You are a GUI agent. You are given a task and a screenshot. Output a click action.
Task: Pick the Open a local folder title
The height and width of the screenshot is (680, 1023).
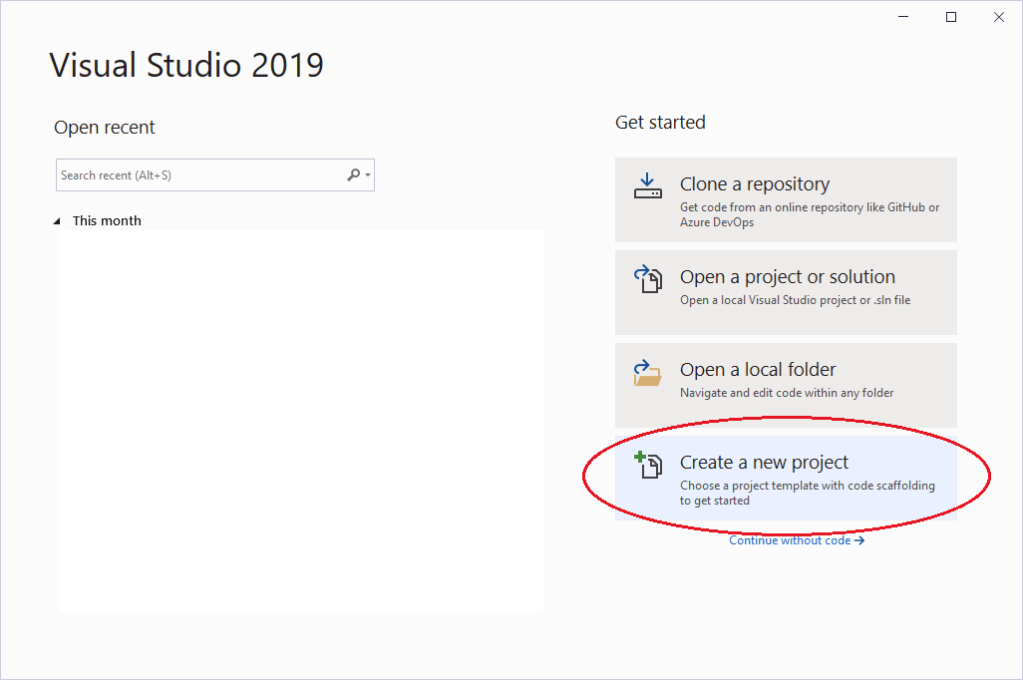tap(757, 370)
